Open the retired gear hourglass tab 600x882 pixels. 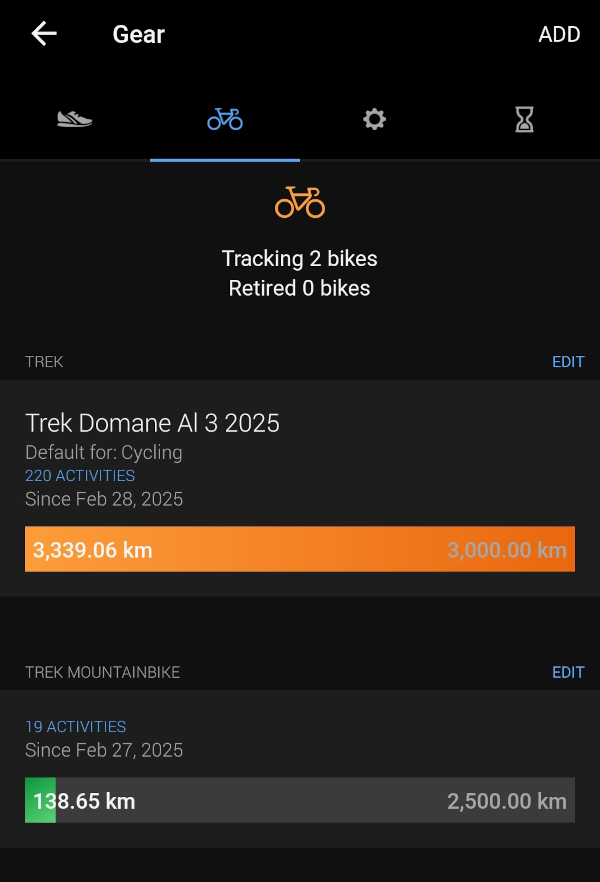point(524,119)
